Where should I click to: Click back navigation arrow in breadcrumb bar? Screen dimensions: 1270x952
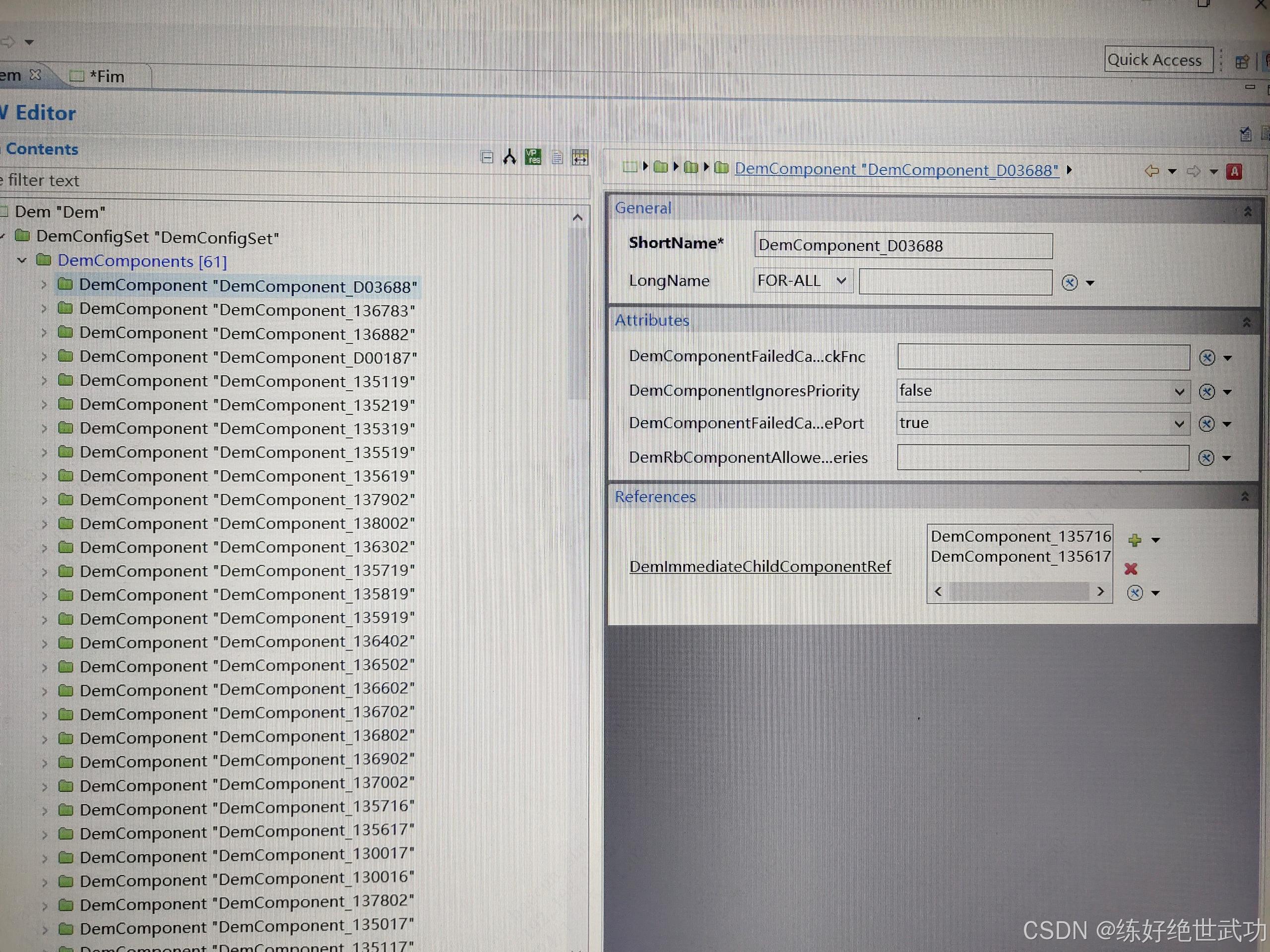tap(1151, 171)
